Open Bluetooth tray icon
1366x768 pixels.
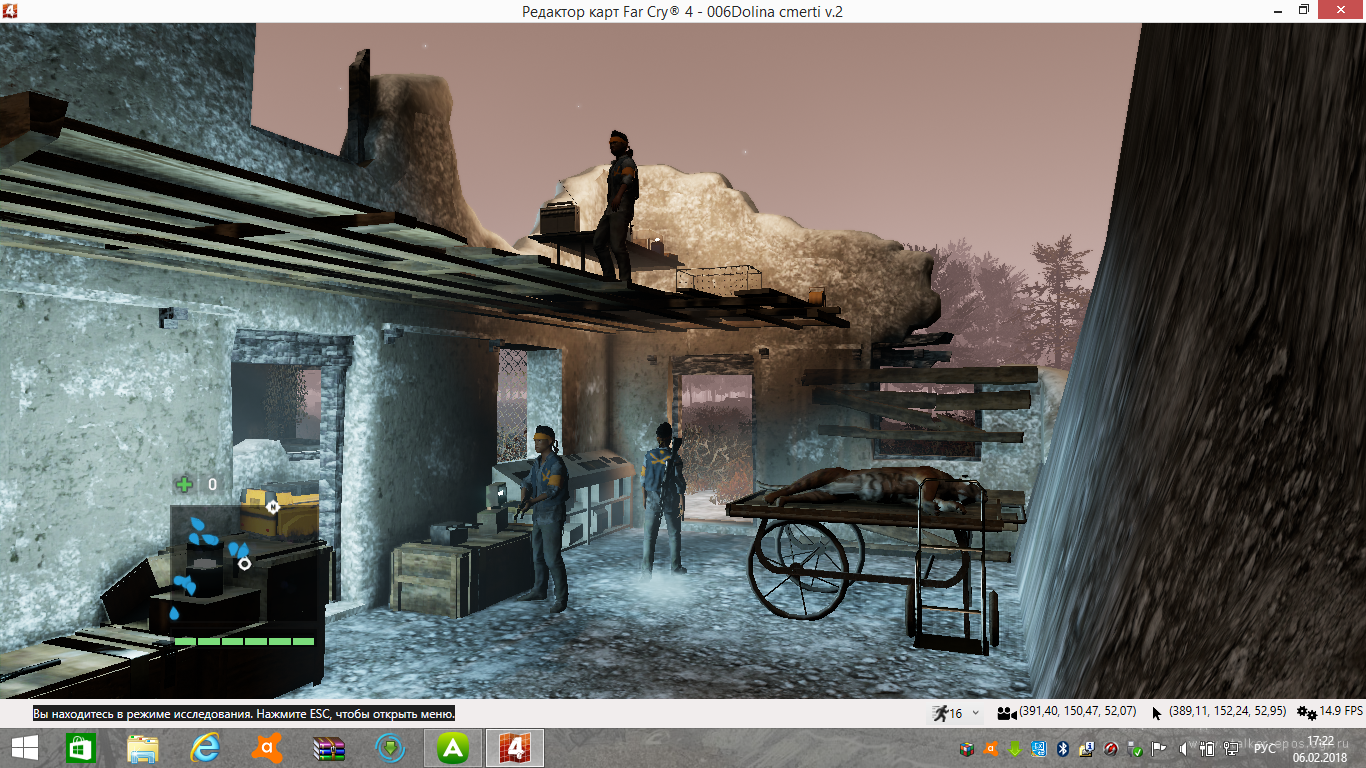pos(1063,749)
